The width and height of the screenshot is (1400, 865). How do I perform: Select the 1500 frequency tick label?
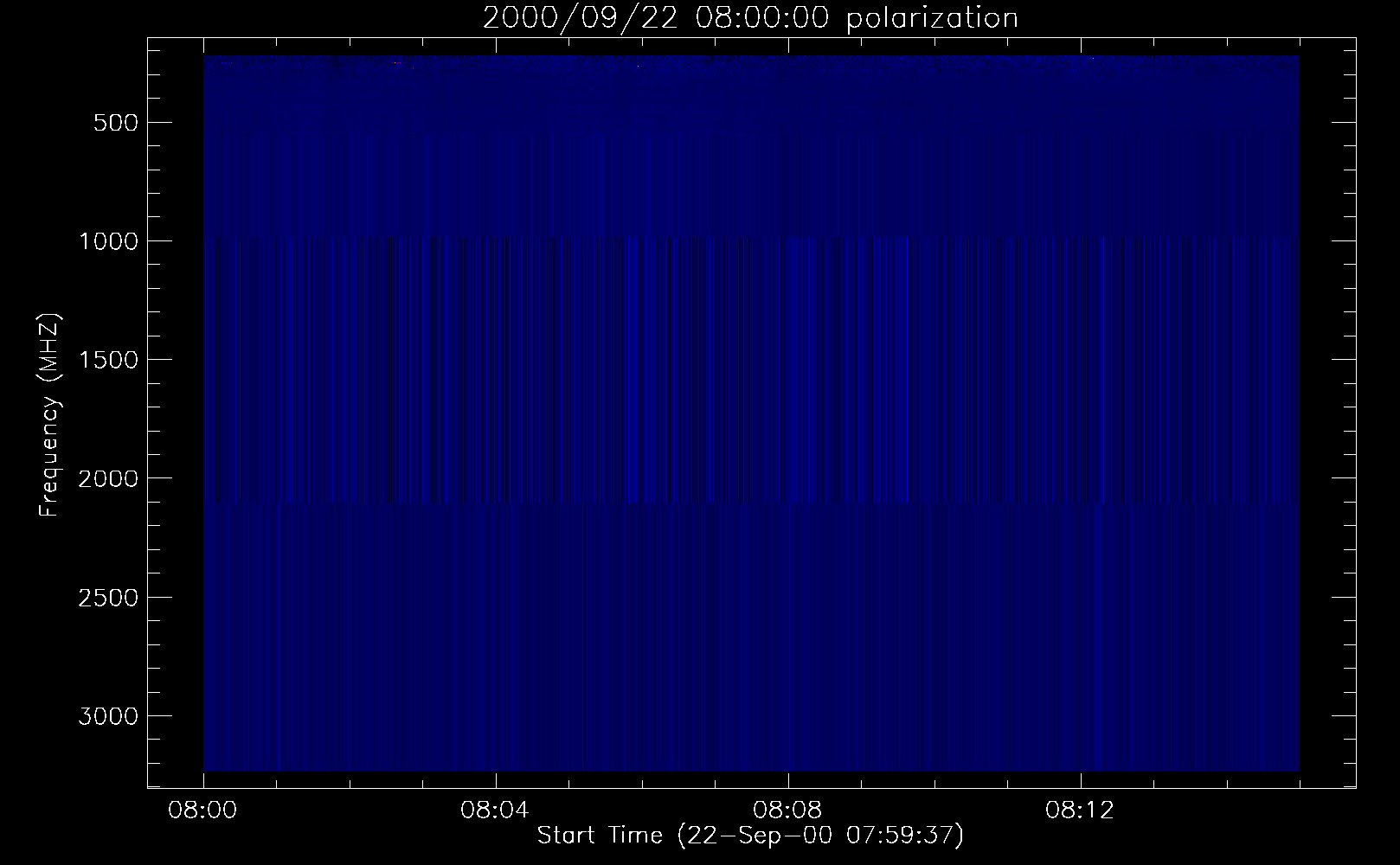pos(108,360)
